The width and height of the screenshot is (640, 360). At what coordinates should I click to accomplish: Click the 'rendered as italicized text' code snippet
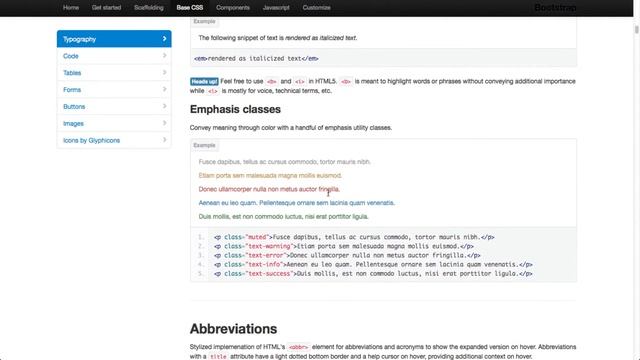(x=256, y=58)
